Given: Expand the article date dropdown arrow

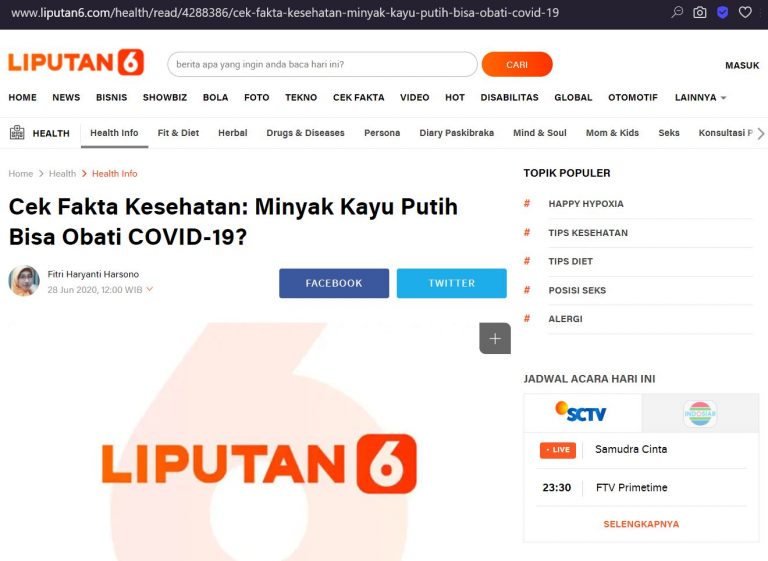Looking at the screenshot, I should point(150,289).
